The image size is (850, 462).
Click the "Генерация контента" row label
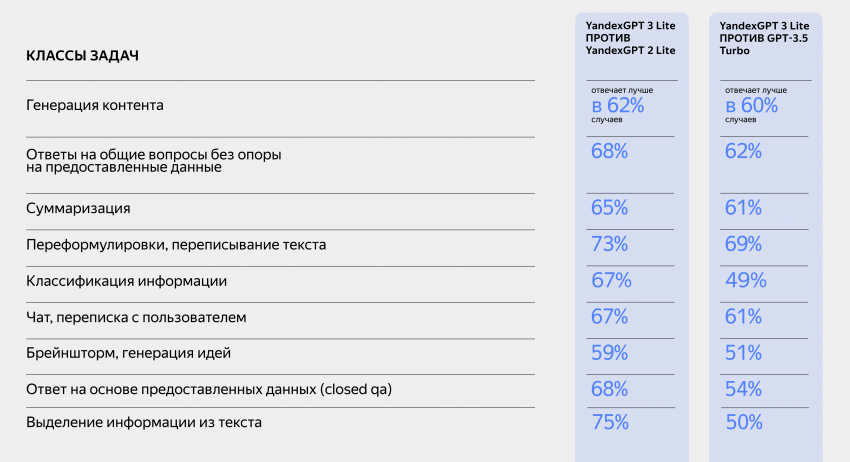pyautogui.click(x=95, y=104)
